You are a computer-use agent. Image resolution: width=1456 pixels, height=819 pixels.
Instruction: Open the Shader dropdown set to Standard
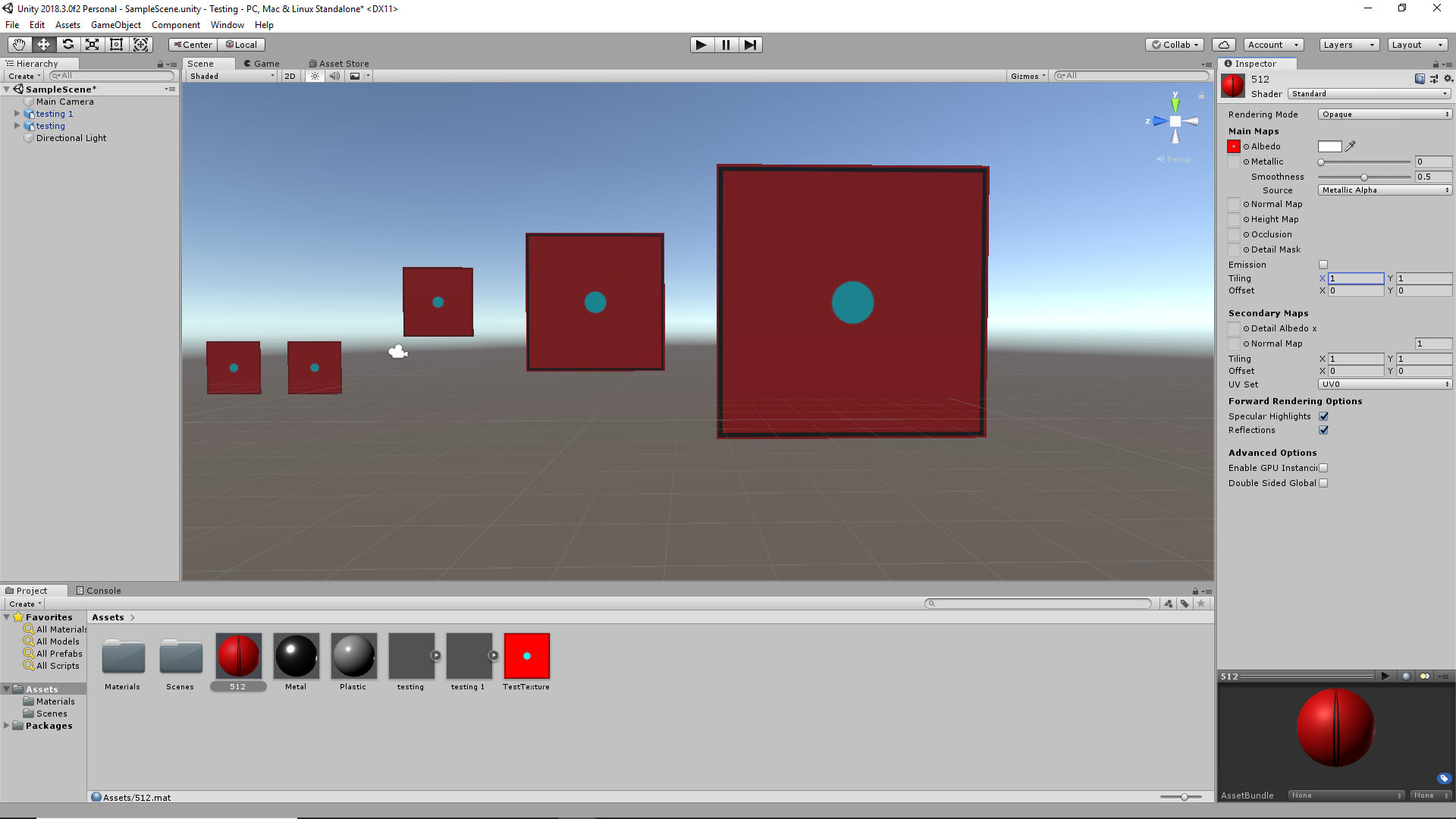point(1369,93)
